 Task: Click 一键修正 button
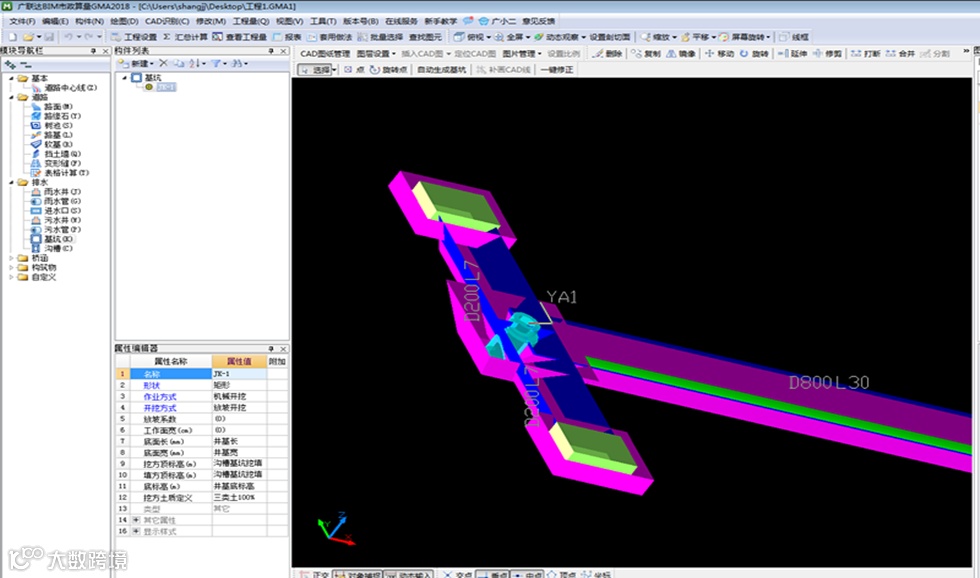556,69
